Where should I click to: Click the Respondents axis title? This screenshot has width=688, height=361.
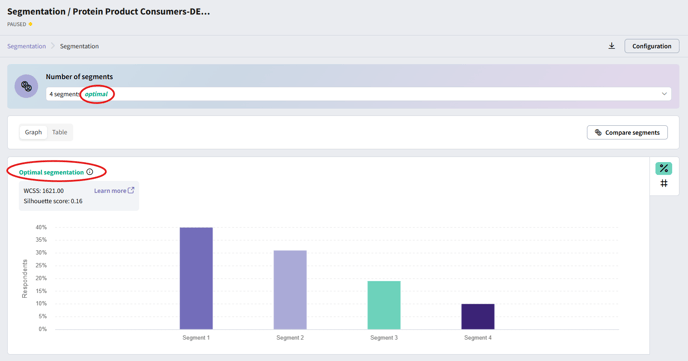[25, 279]
